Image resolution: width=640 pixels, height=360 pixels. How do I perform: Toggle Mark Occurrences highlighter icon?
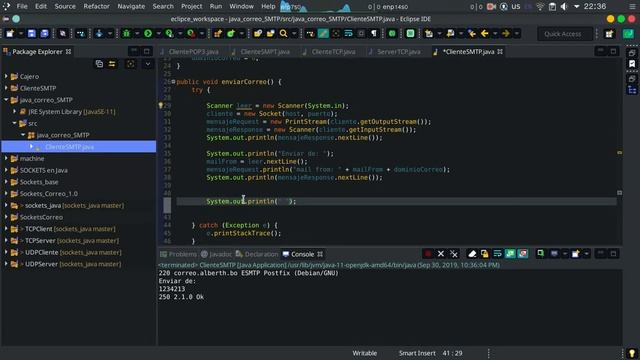[x=323, y=33]
